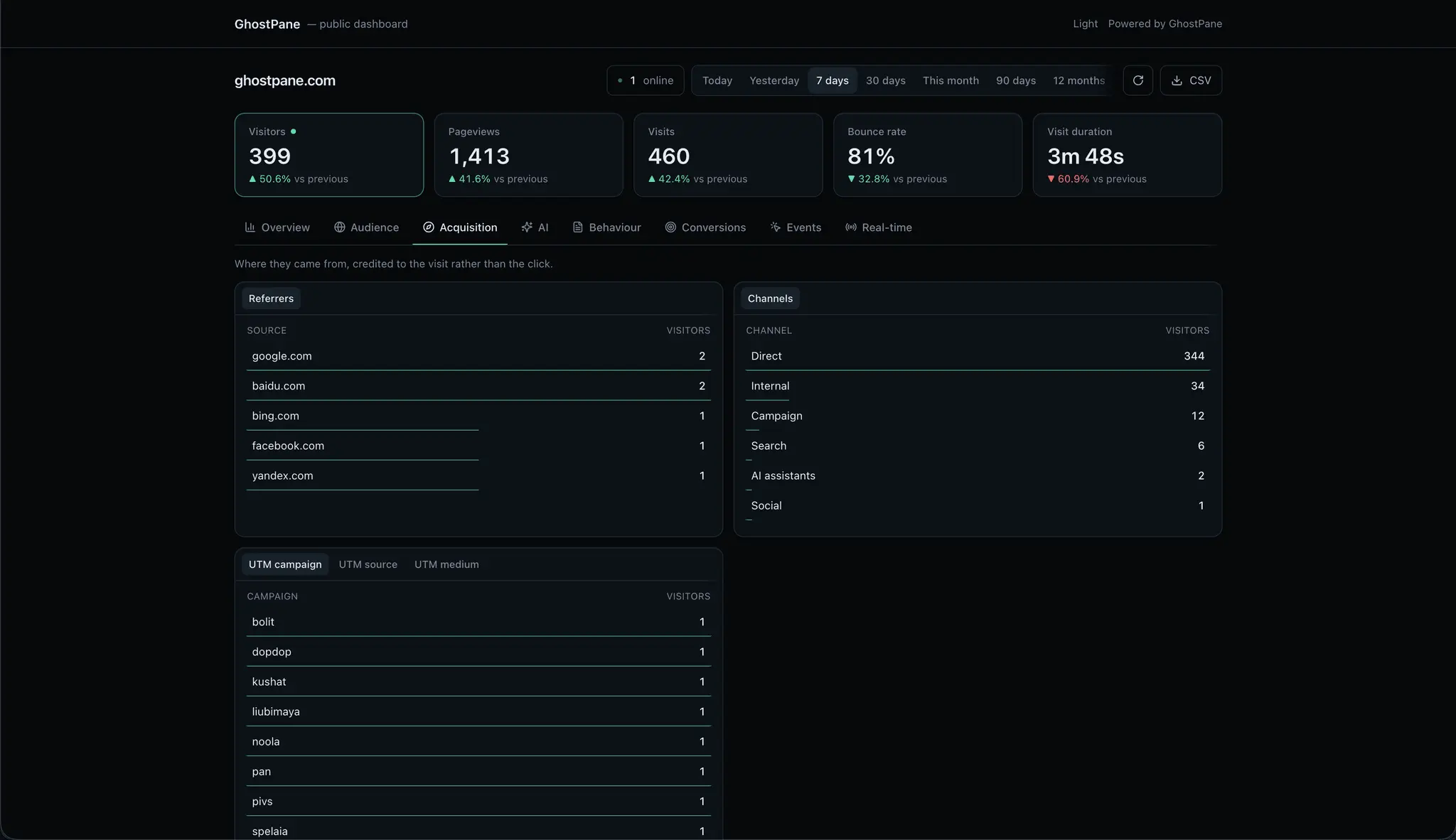The height and width of the screenshot is (840, 1456).
Task: Select the Visitors metric card
Action: pyautogui.click(x=329, y=155)
